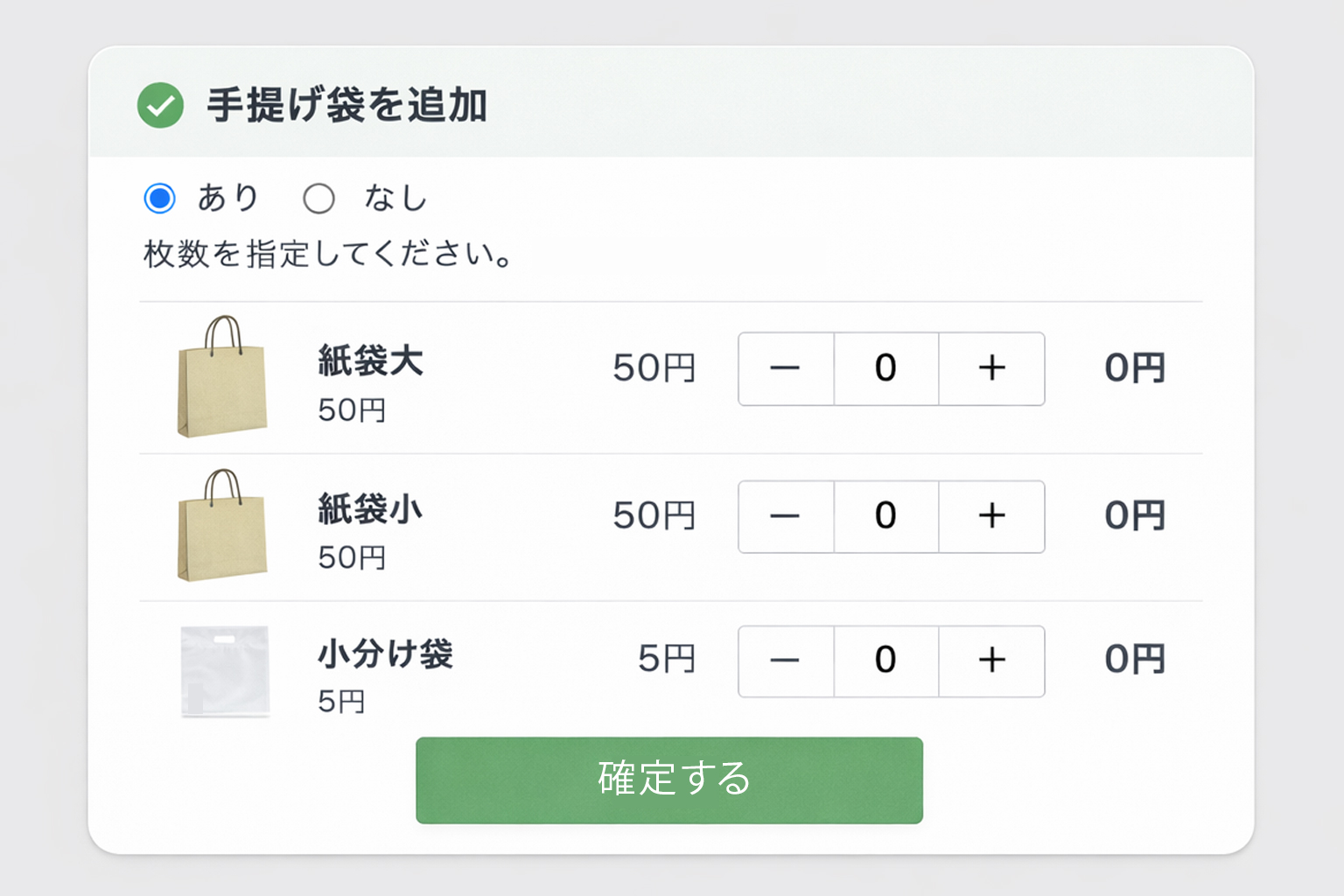Decrease 小分け袋 quantity with minus button
The height and width of the screenshot is (896, 1344).
point(786,661)
